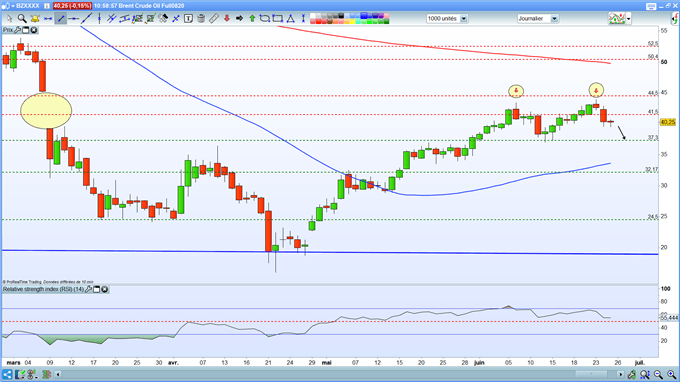680x382 pixels.
Task: Close the Prix panel
Action: (34, 30)
